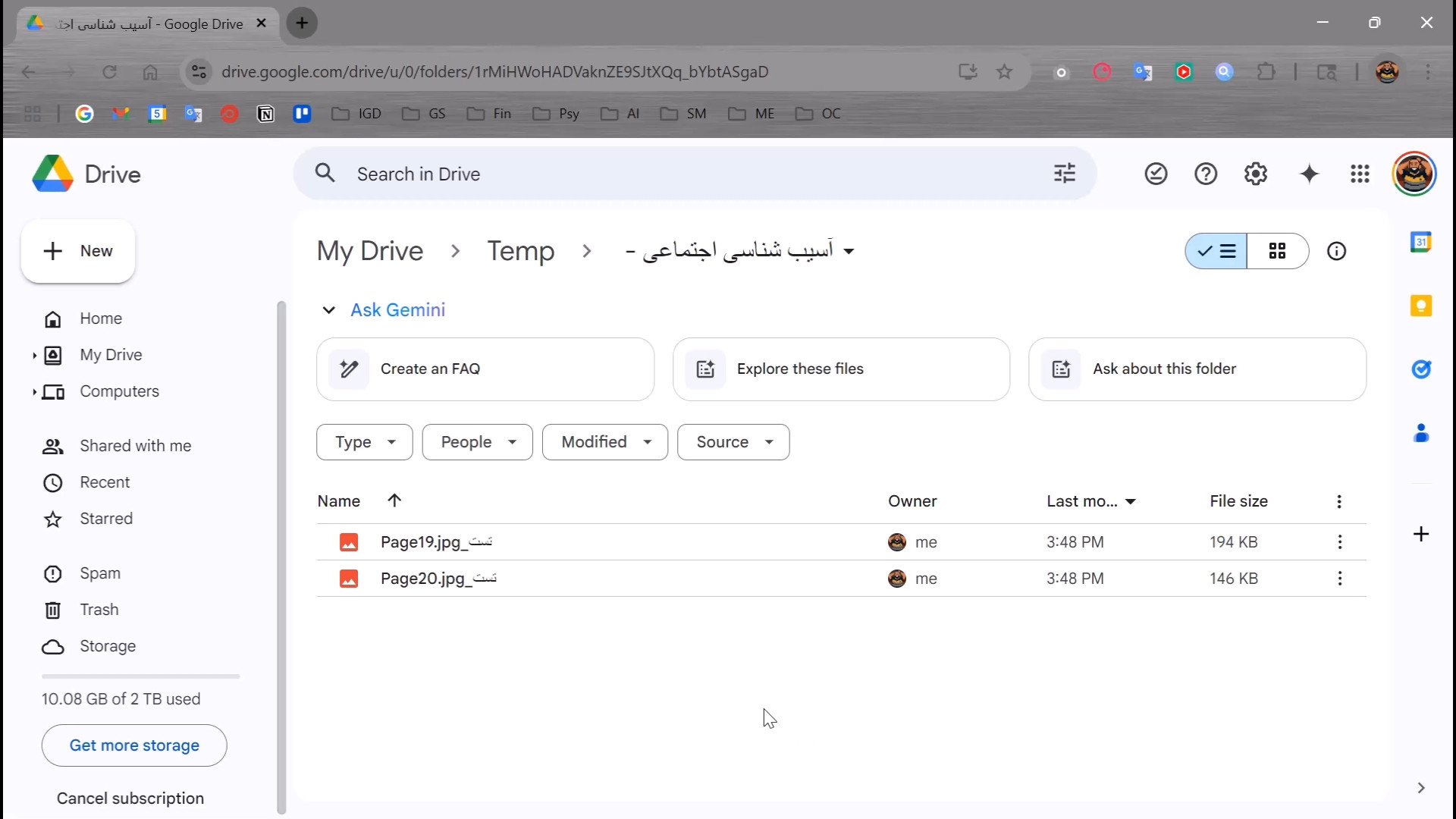Viewport: 1456px width, 819px height.
Task: Click the Get more storage button
Action: click(x=134, y=745)
